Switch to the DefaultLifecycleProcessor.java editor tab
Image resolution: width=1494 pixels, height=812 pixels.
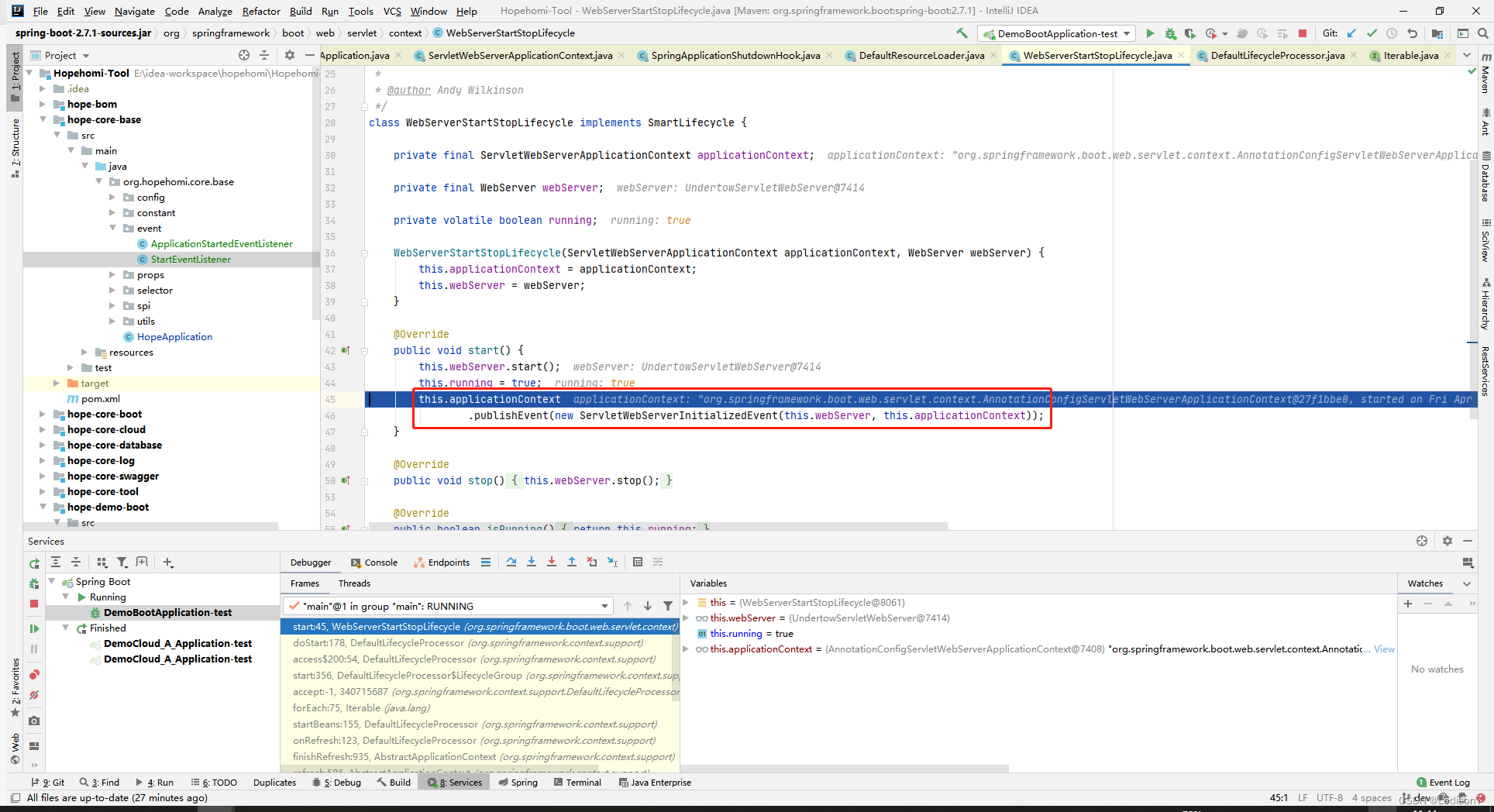coord(1277,55)
